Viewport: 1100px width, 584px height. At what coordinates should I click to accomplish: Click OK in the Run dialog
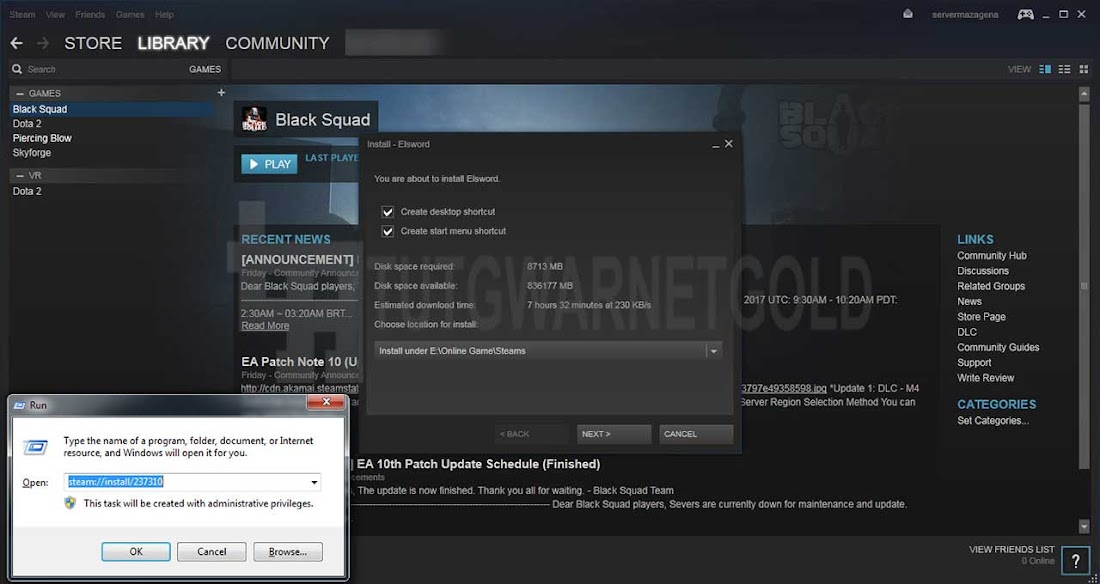coord(136,552)
